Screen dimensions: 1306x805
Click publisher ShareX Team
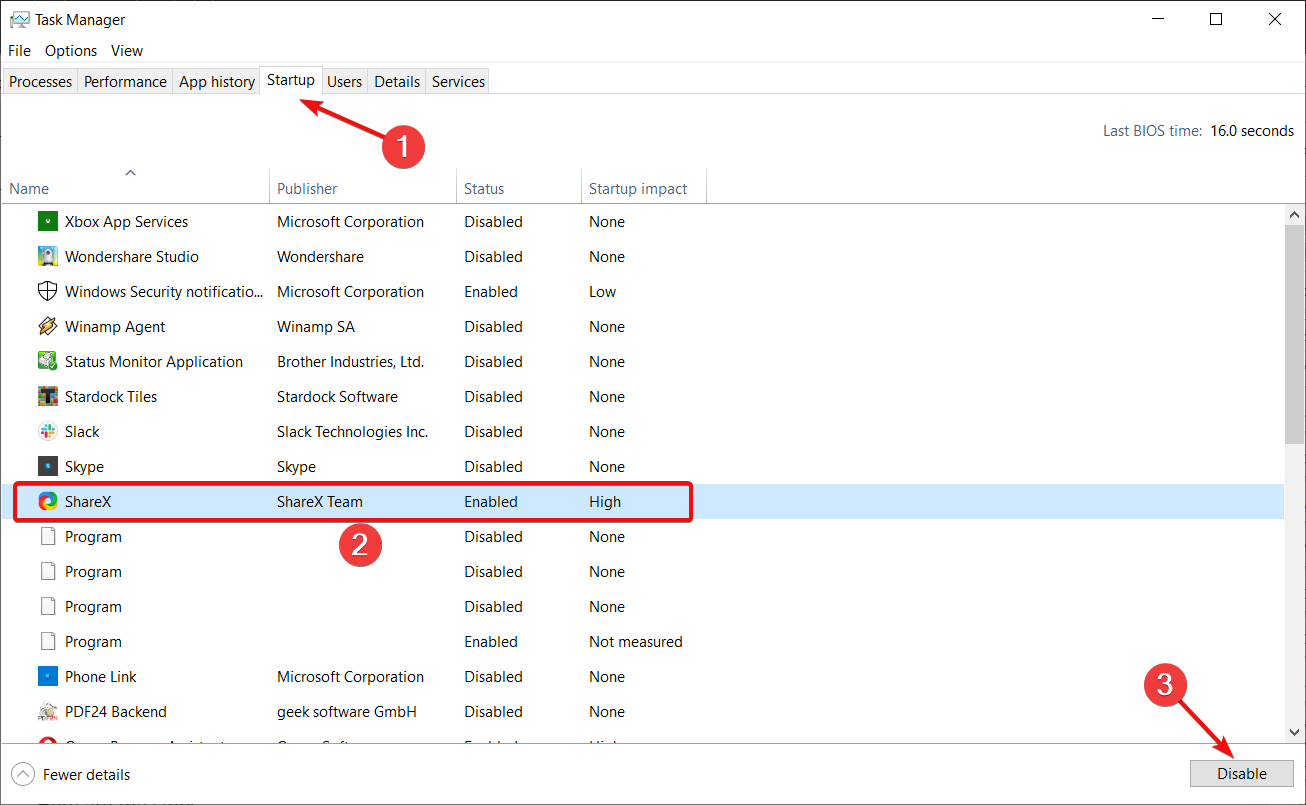[320, 502]
